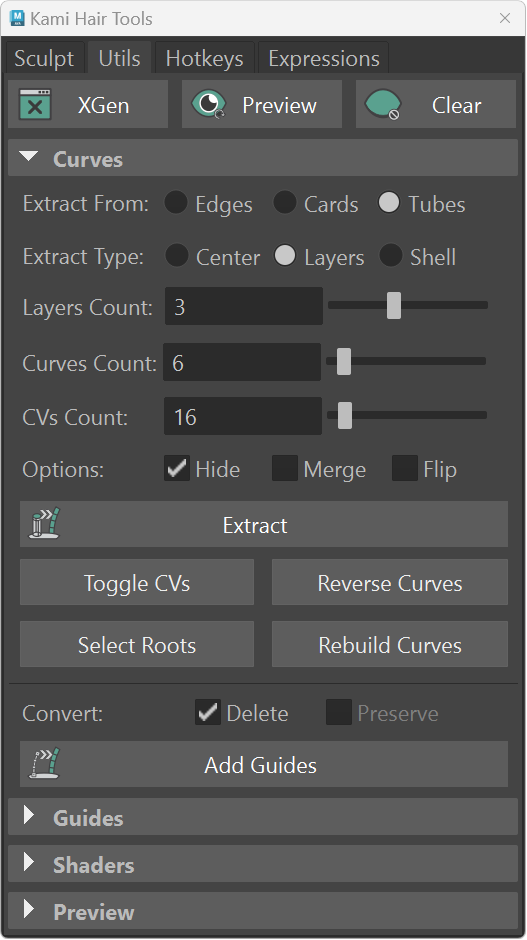Click the Select Roots button
527x940 pixels.
tap(137, 644)
